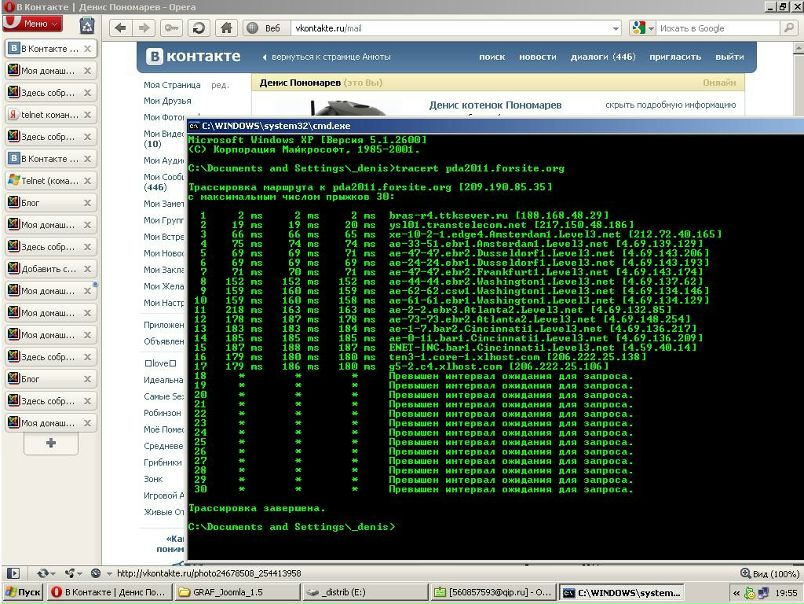Click the Windows 'Пуск' start button

click(22, 593)
